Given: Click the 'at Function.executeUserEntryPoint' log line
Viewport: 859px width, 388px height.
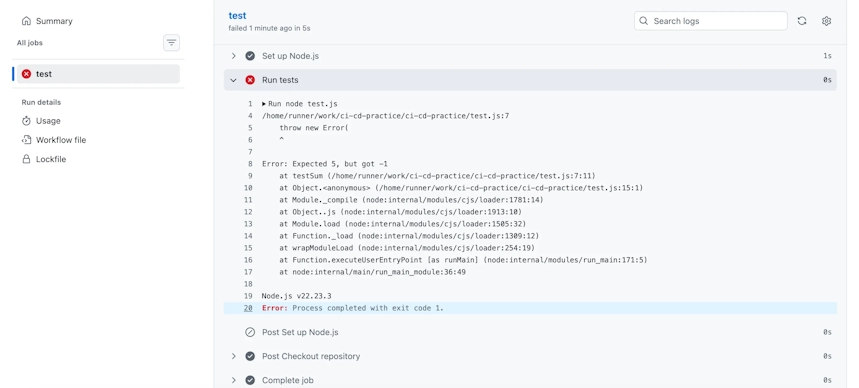Looking at the screenshot, I should click(x=463, y=260).
